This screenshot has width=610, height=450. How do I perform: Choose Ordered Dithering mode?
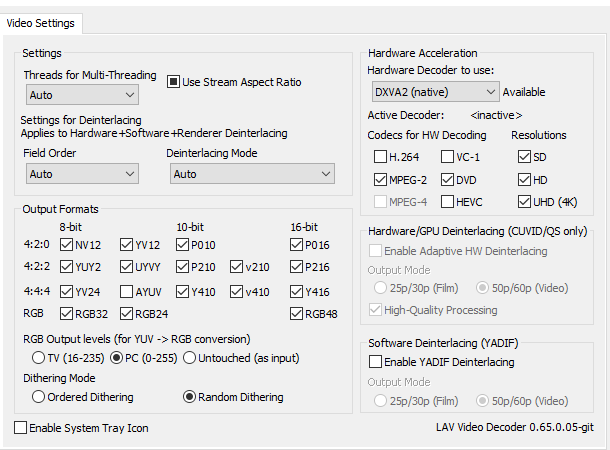(39, 397)
